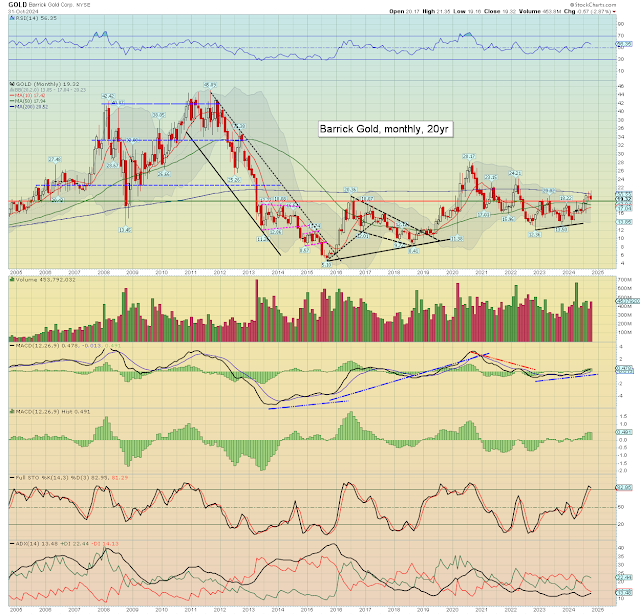Click the Barrick Gold, monthly, 20yr annotation box
The image size is (640, 614).
[x=385, y=129]
